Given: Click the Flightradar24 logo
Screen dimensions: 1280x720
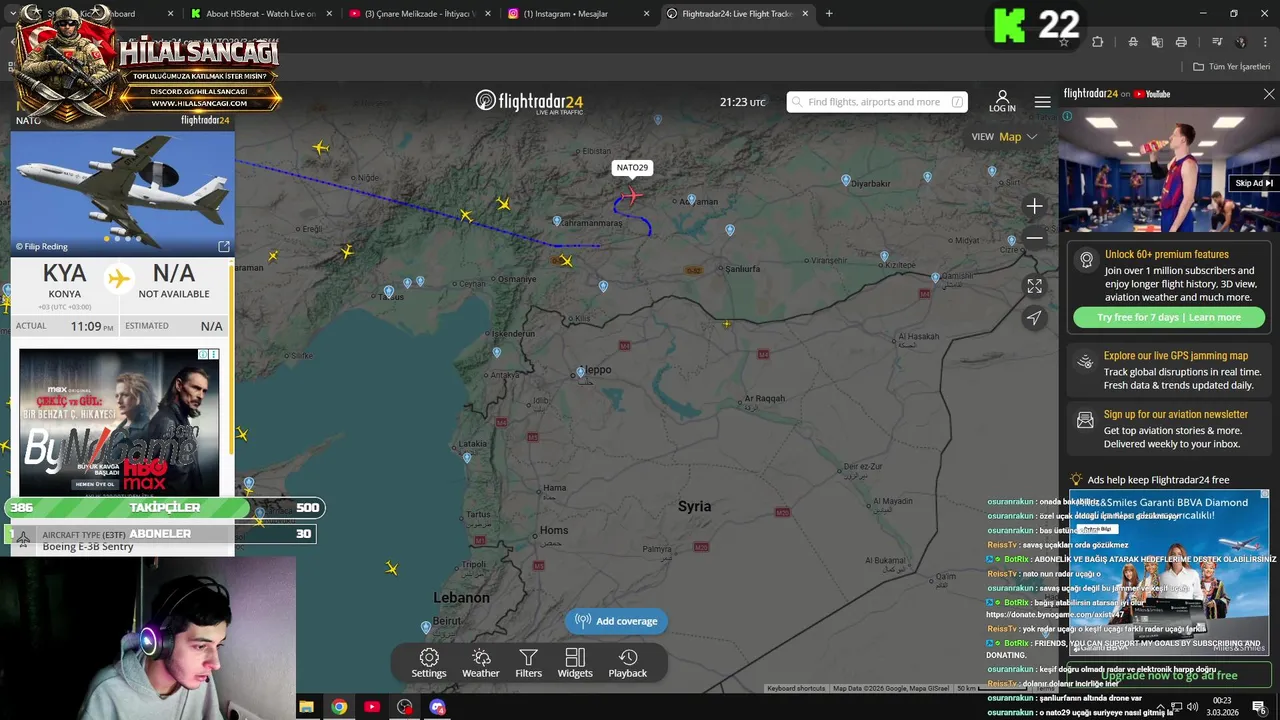Looking at the screenshot, I should click(x=529, y=102).
